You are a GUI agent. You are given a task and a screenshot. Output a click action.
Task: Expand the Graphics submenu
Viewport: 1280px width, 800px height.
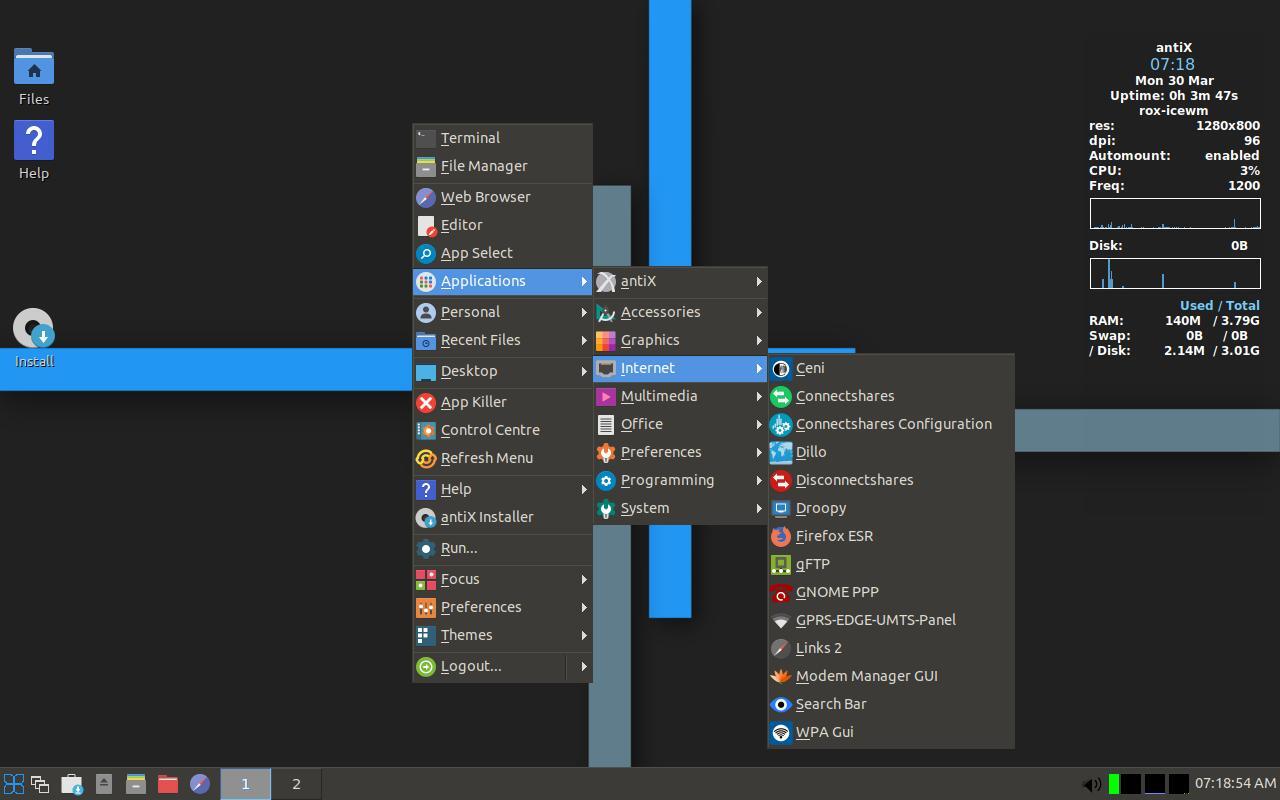(680, 340)
